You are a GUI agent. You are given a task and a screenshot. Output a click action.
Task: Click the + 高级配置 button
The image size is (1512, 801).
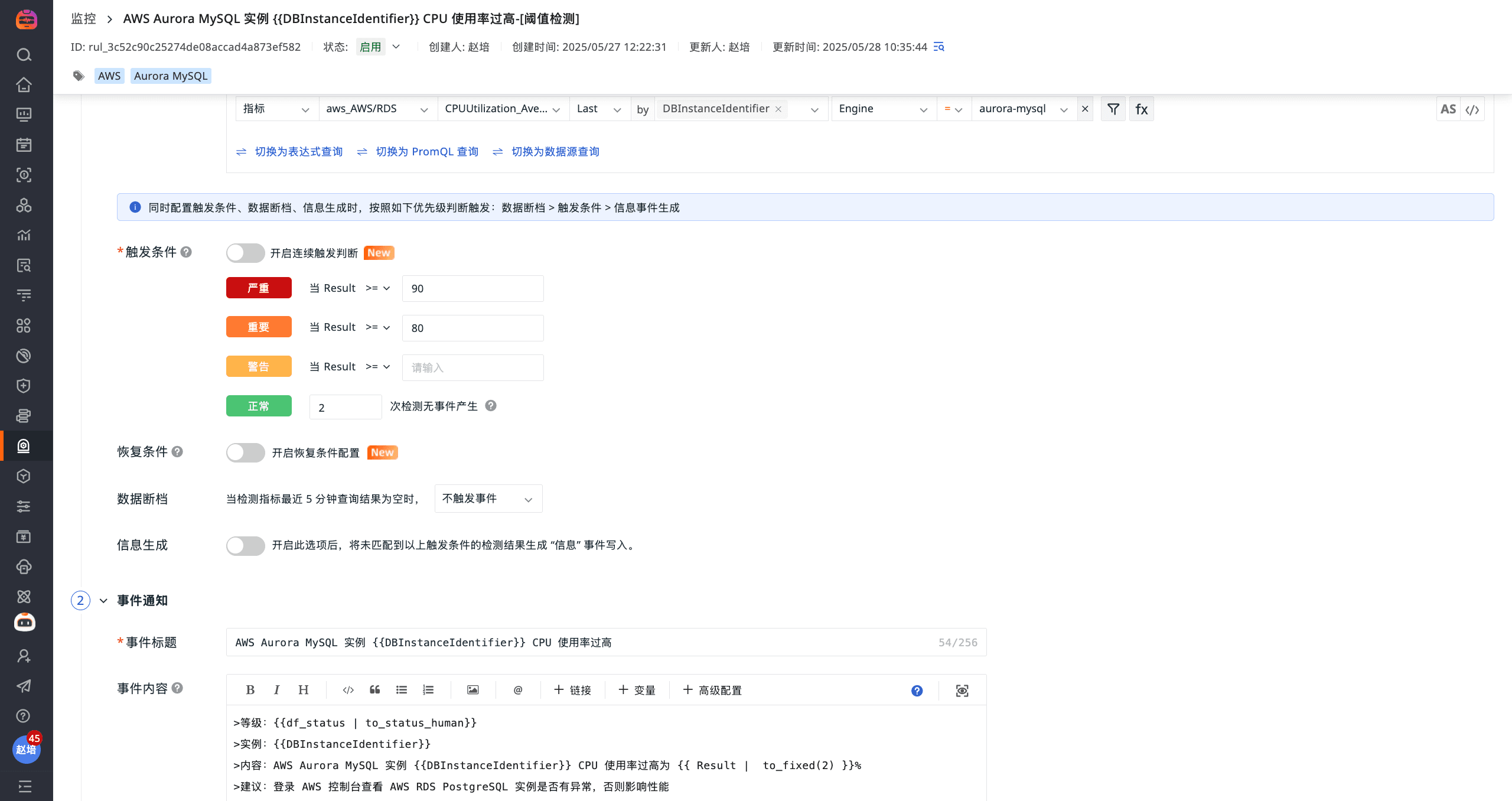(x=712, y=690)
